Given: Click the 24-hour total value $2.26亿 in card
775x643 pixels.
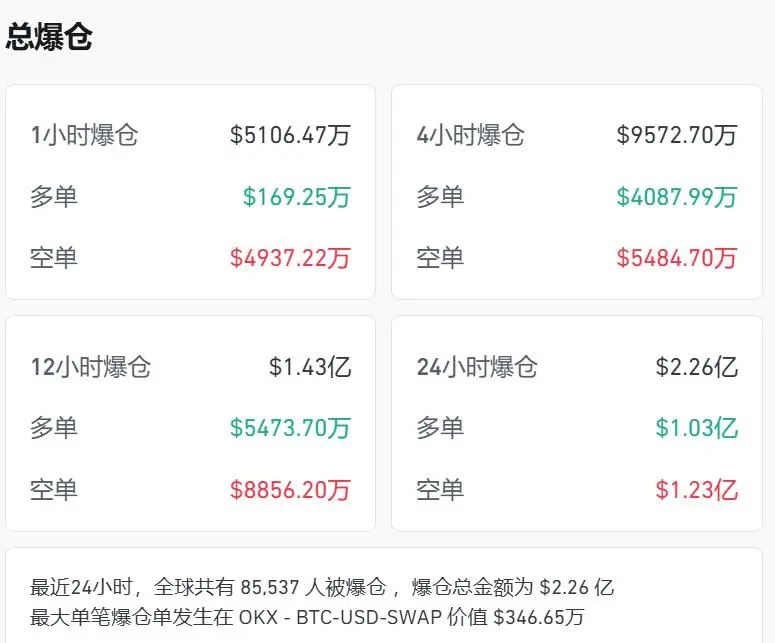Looking at the screenshot, I should click(x=697, y=367).
